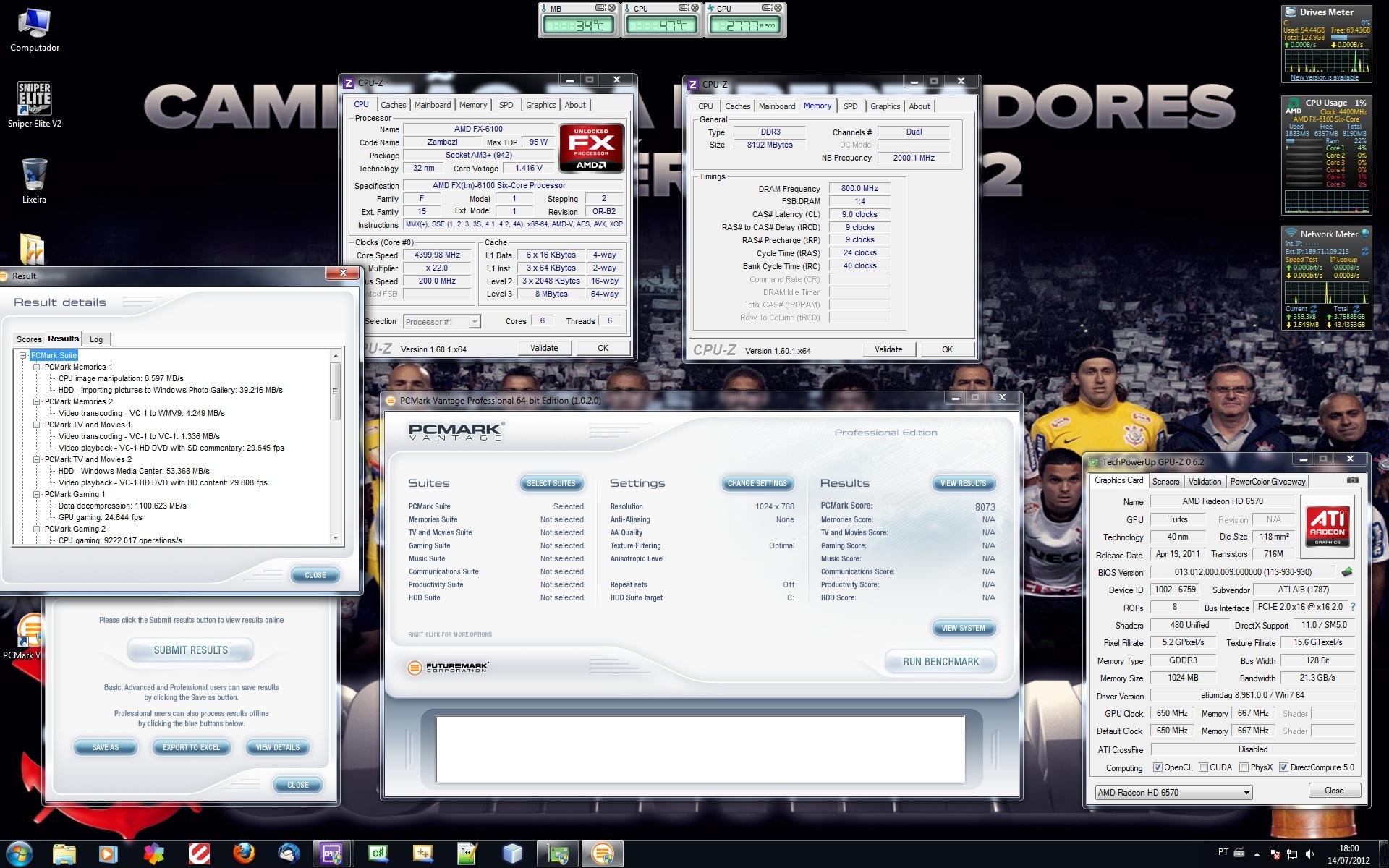Viewport: 1389px width, 868px height.
Task: Click the GPU-Z taskbar button with graphics card icon
Action: click(x=558, y=854)
